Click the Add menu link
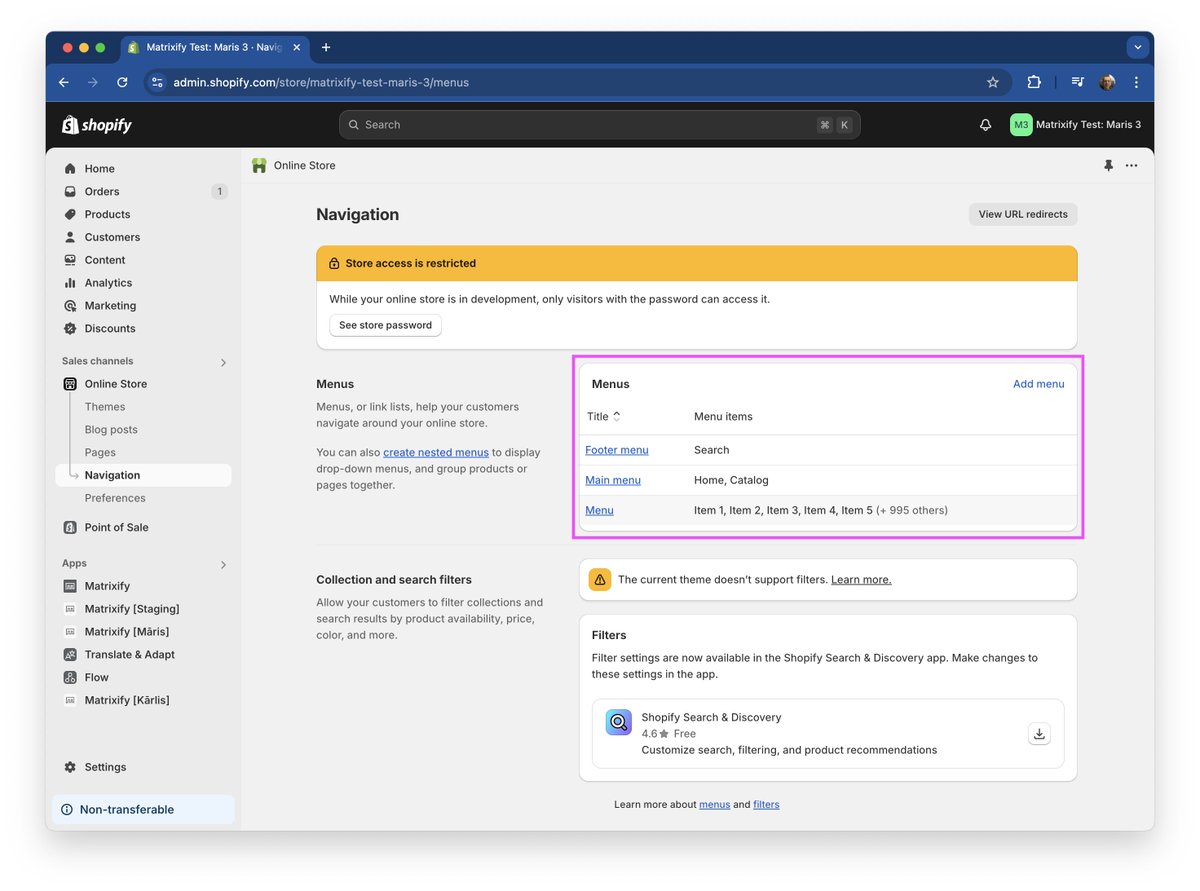The width and height of the screenshot is (1200, 891). click(x=1039, y=384)
